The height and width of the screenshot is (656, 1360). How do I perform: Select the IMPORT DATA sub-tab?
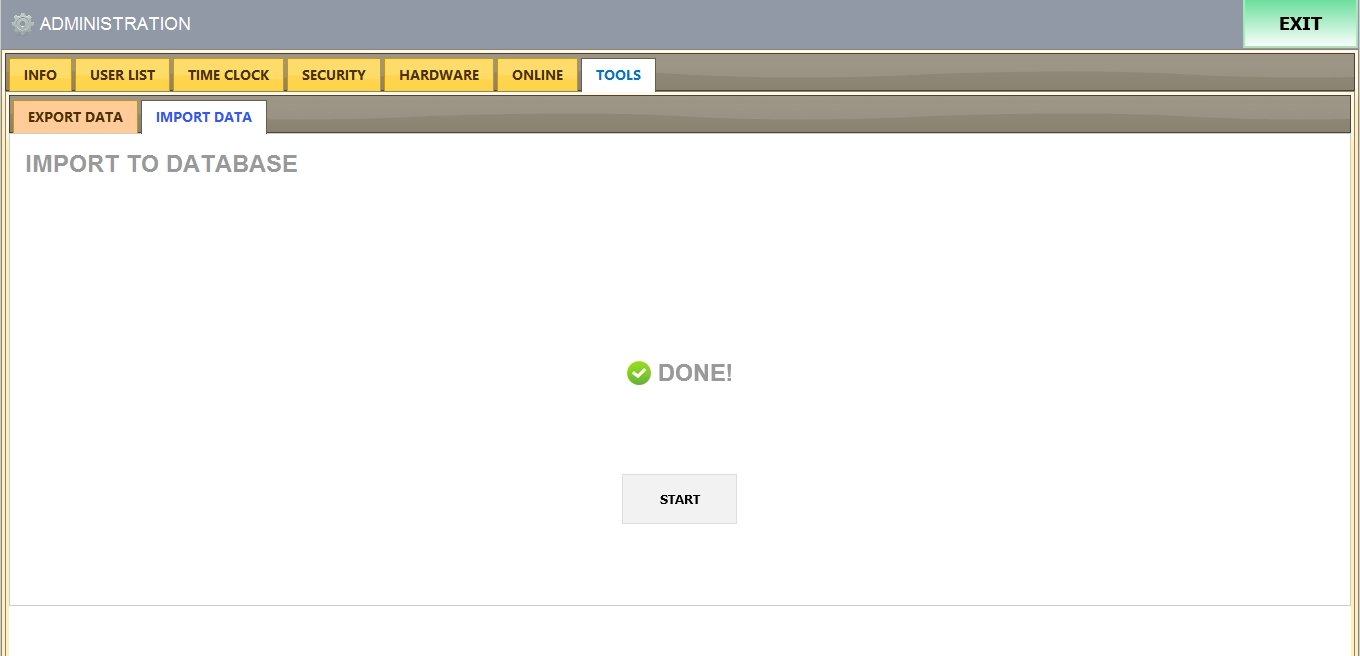[204, 117]
